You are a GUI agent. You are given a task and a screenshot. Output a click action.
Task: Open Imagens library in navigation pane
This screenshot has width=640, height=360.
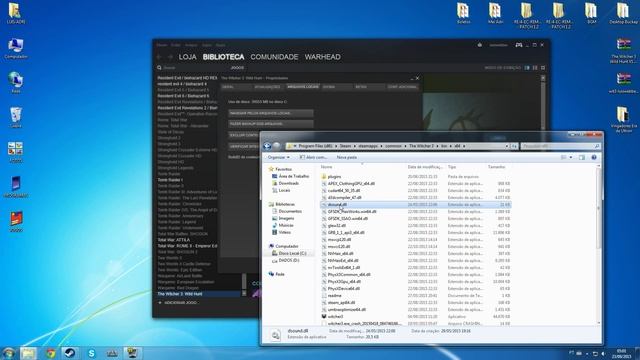point(286,218)
